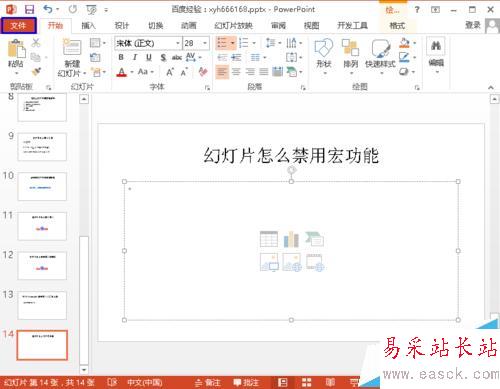Select the Format Painter brush icon

coord(36,71)
